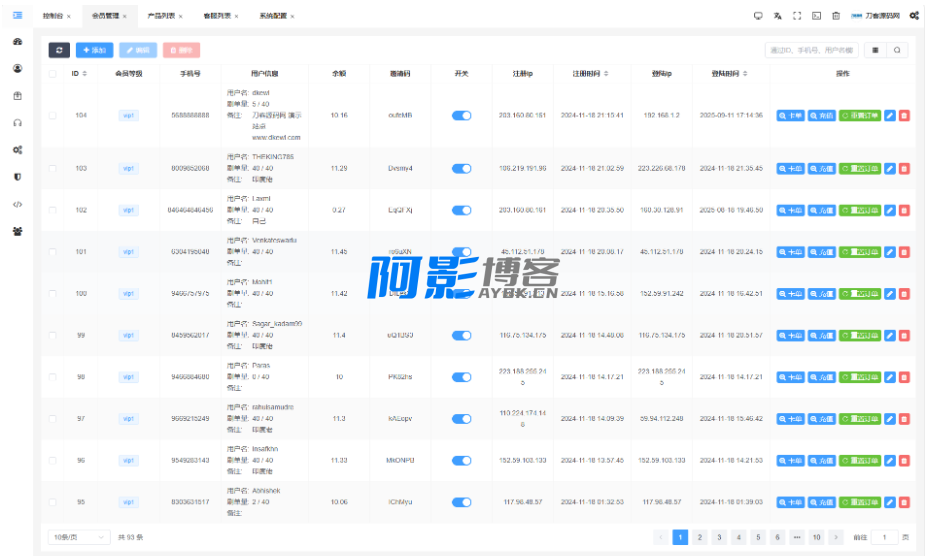Click the refresh icon button above the table
Screen dimensions: 926x556
tap(59, 50)
